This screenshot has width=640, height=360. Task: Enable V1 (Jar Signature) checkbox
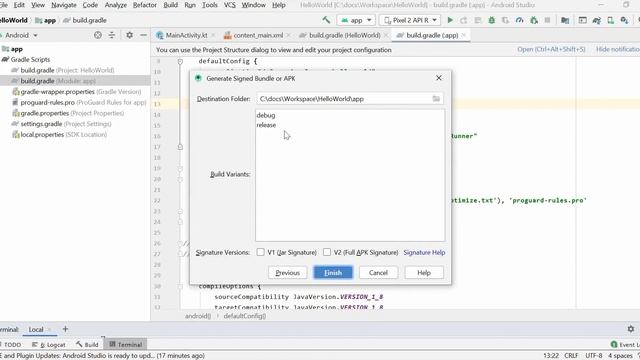pyautogui.click(x=260, y=252)
